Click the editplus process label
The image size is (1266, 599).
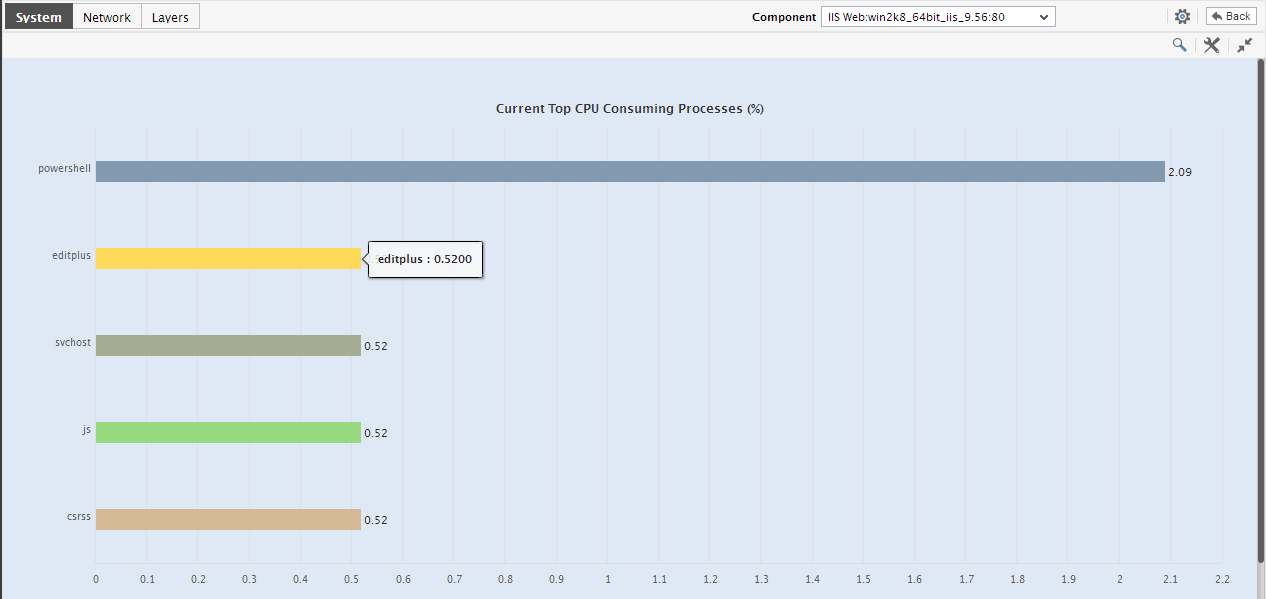point(71,255)
